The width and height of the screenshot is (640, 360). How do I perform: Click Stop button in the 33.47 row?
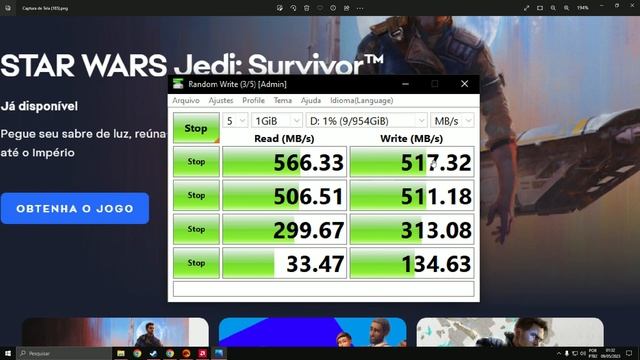196,263
